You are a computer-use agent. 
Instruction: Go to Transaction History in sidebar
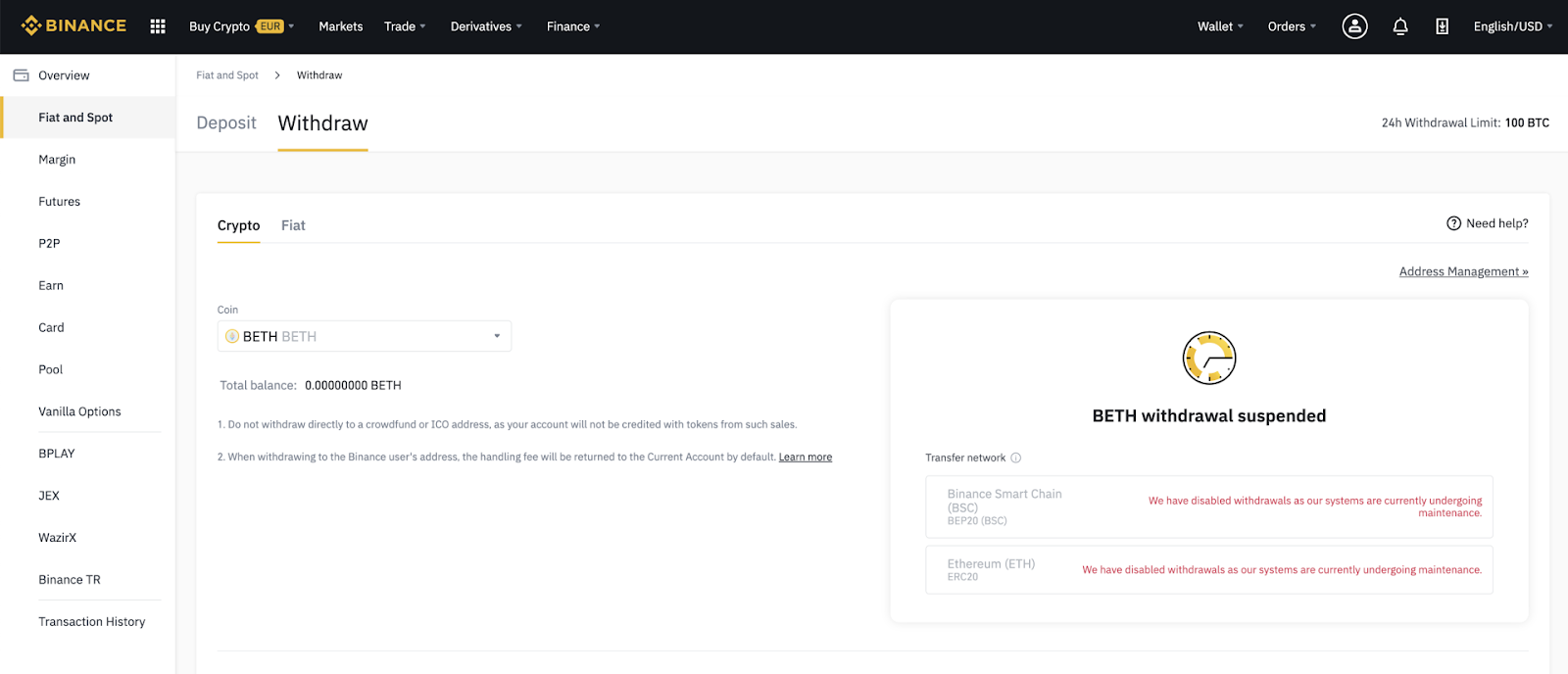coord(91,621)
